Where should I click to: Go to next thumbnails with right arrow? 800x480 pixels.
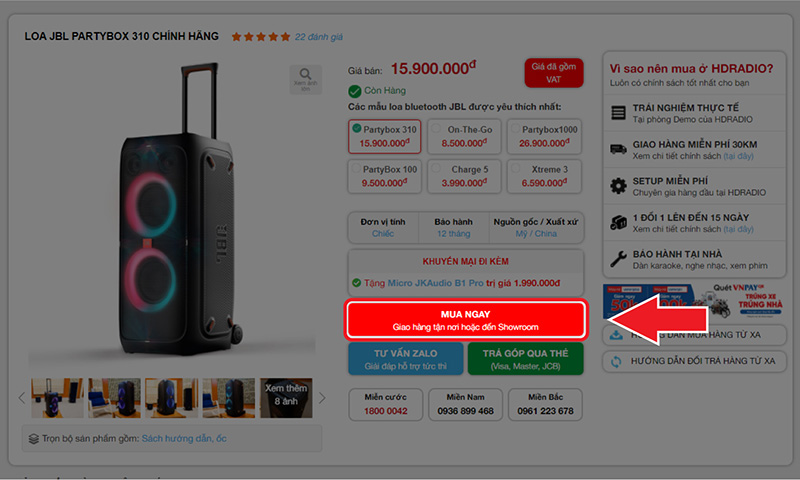click(x=322, y=398)
